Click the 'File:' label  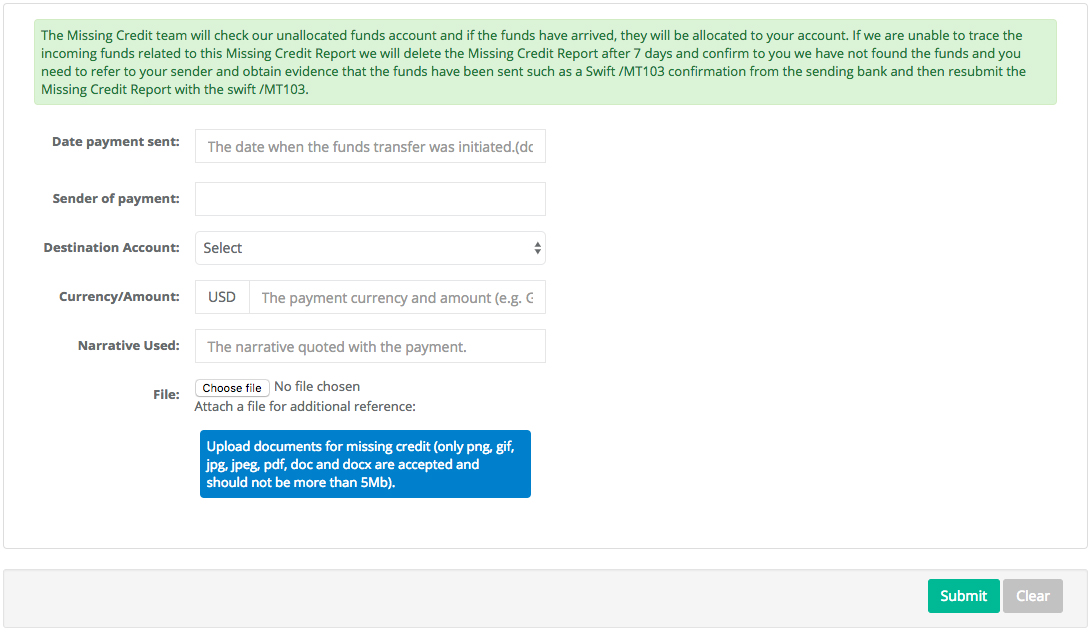point(166,394)
